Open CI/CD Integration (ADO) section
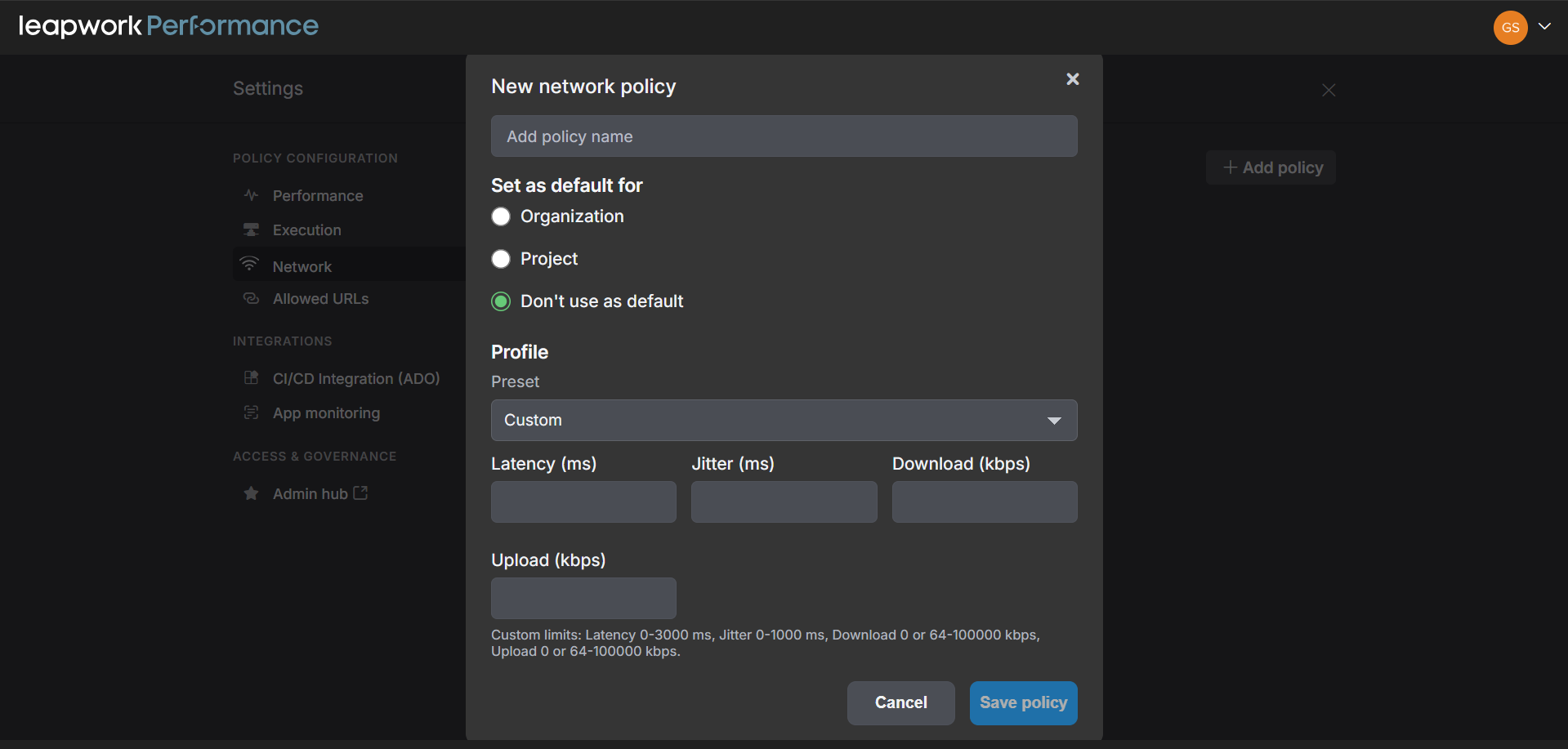 tap(356, 378)
